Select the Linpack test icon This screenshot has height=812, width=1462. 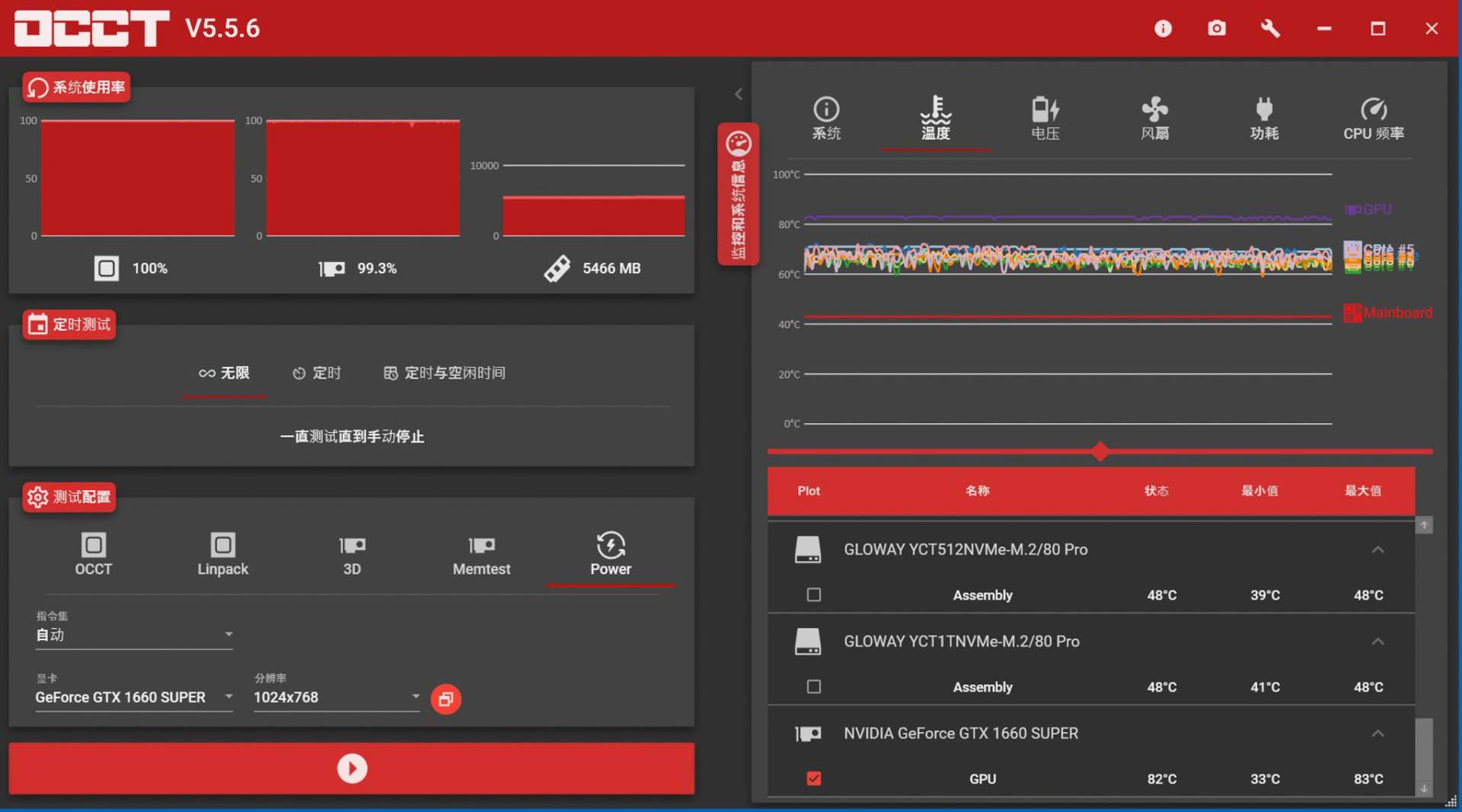click(222, 545)
